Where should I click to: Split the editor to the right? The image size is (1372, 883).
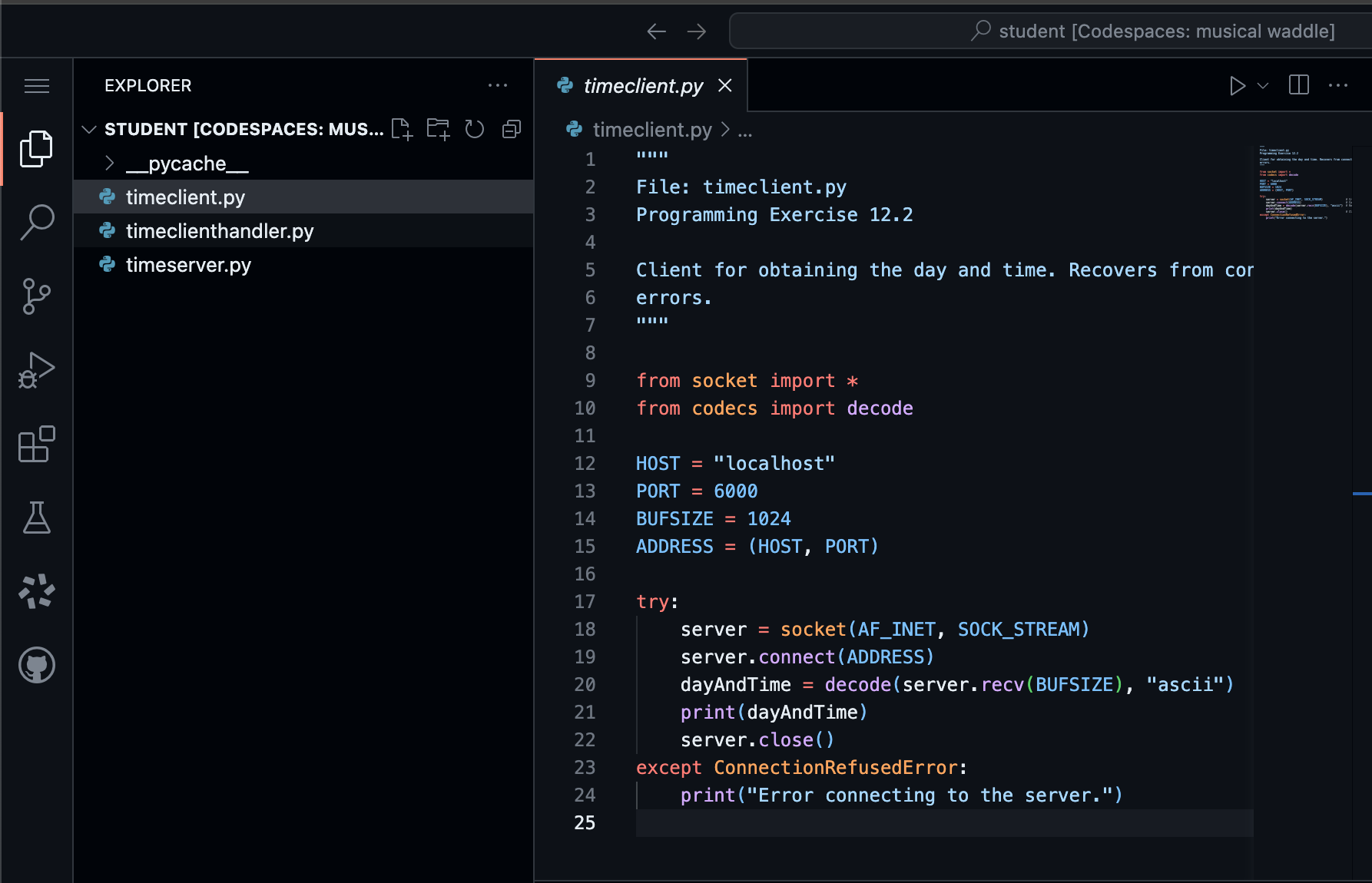point(1299,85)
